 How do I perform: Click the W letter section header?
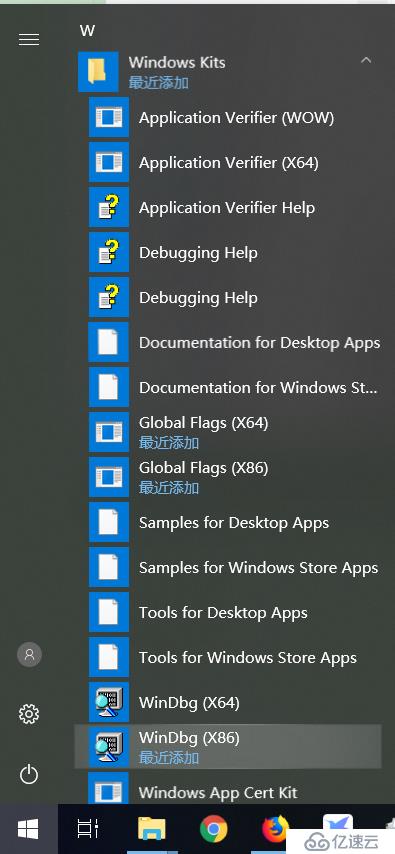(87, 30)
